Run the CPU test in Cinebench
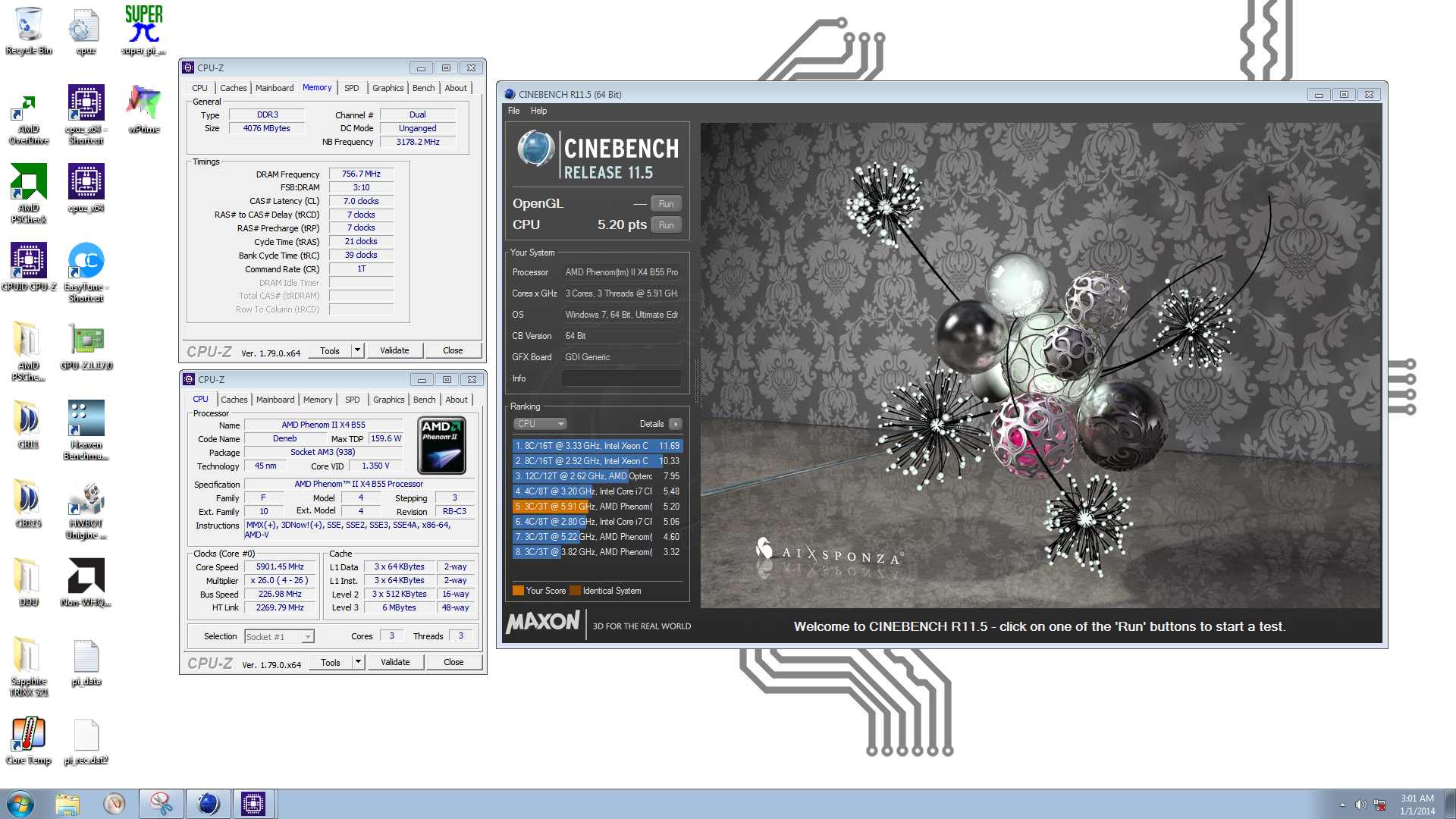Image resolution: width=1456 pixels, height=819 pixels. click(x=666, y=224)
